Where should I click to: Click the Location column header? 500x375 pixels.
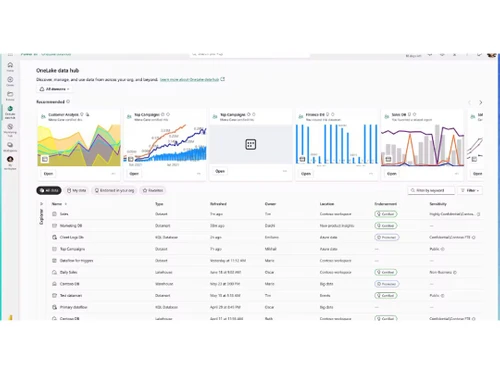(327, 204)
